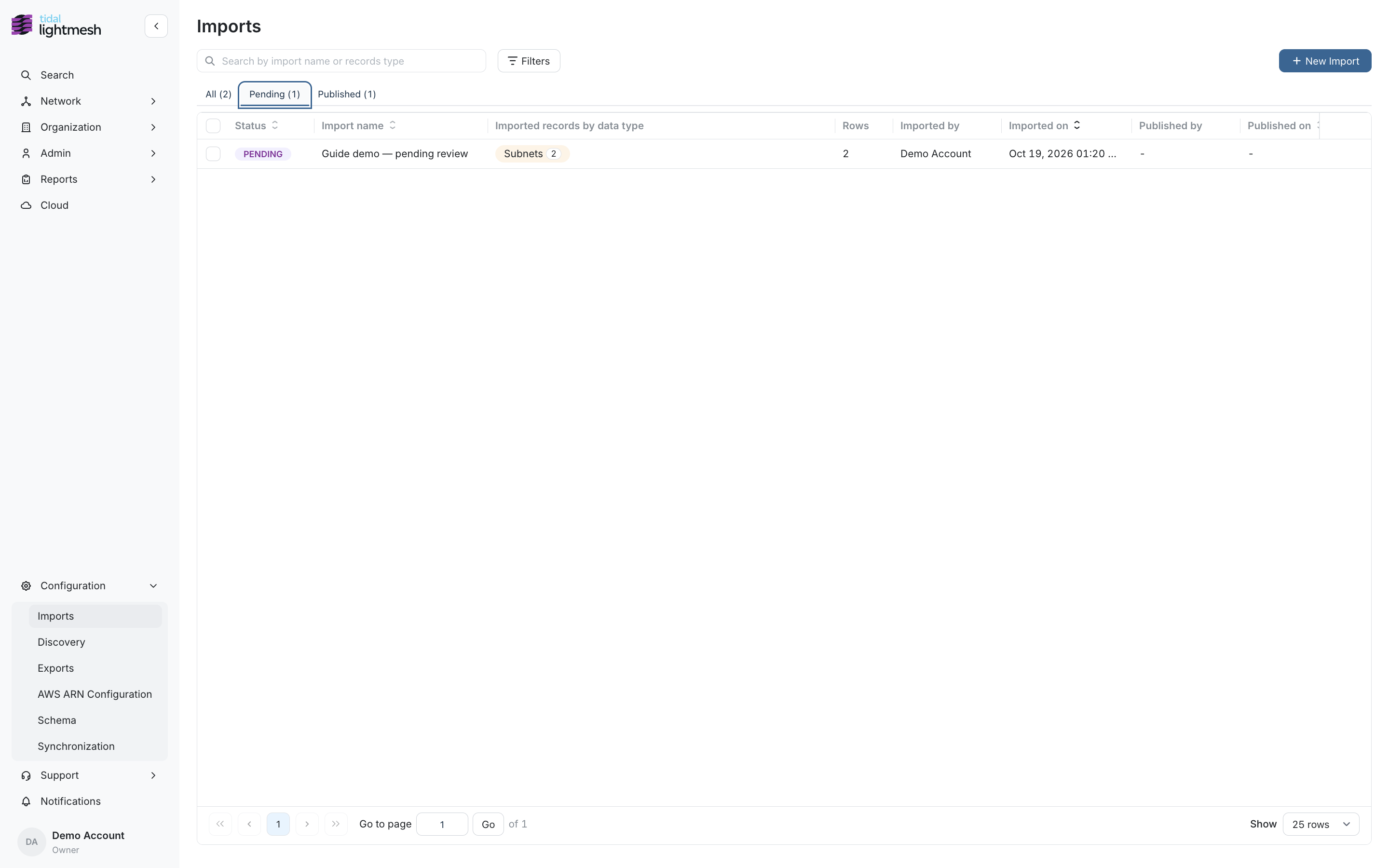Select all imports with header checkbox

click(213, 126)
